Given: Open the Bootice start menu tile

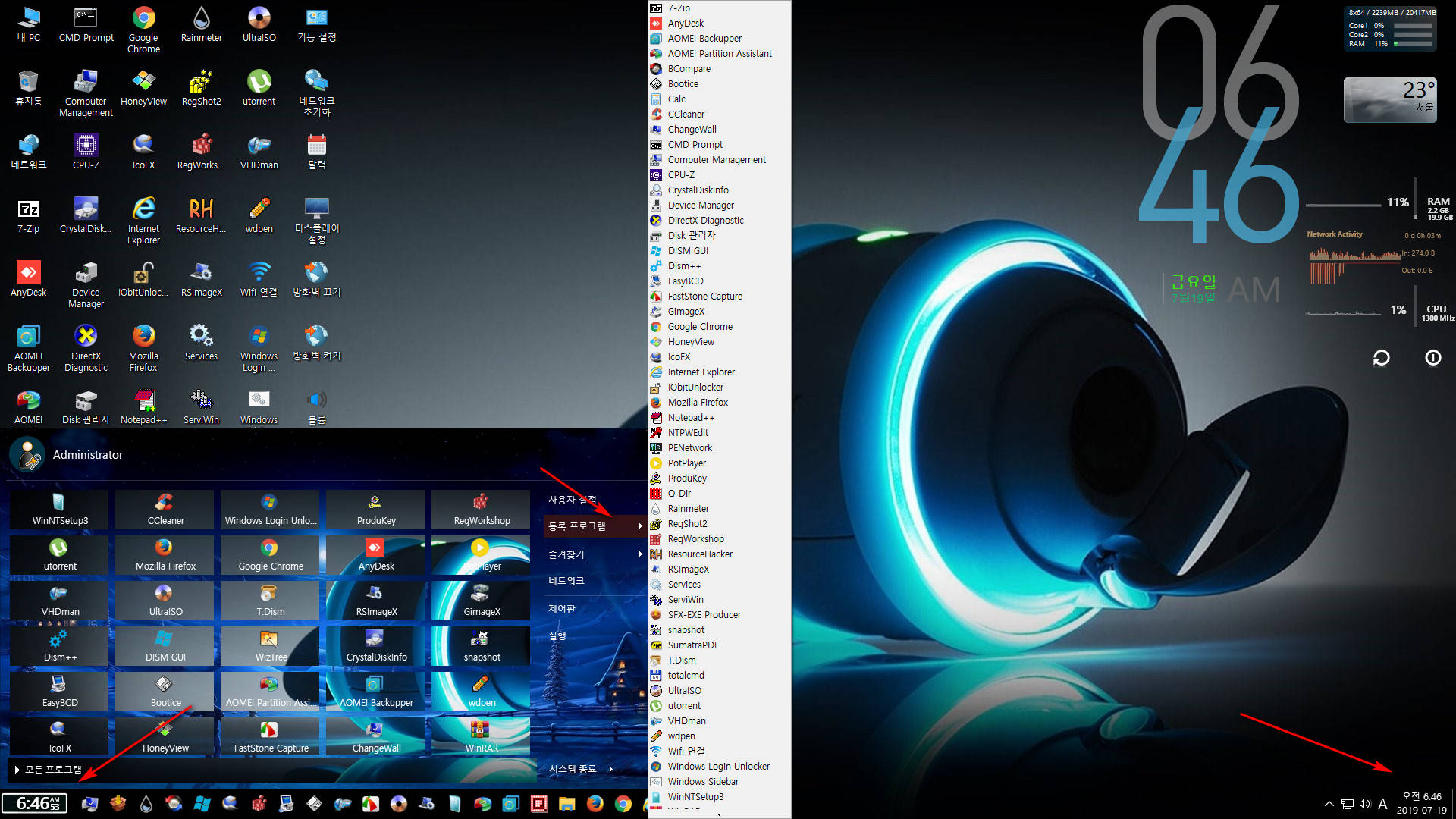Looking at the screenshot, I should pyautogui.click(x=165, y=692).
